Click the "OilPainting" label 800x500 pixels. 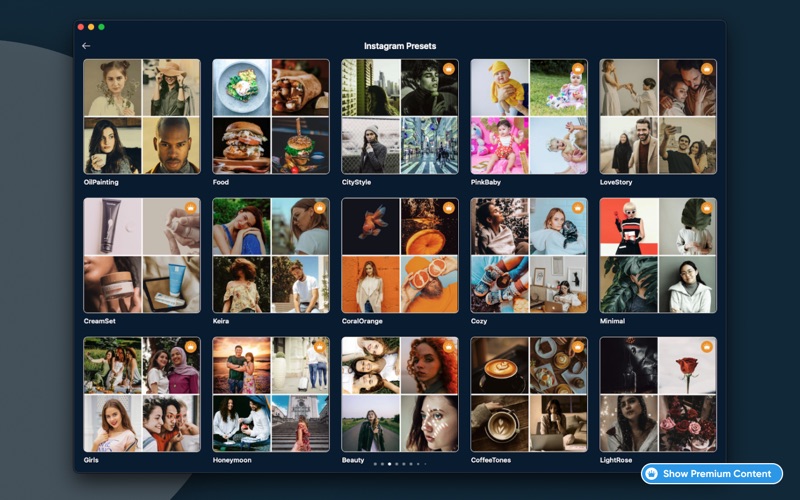(x=101, y=182)
